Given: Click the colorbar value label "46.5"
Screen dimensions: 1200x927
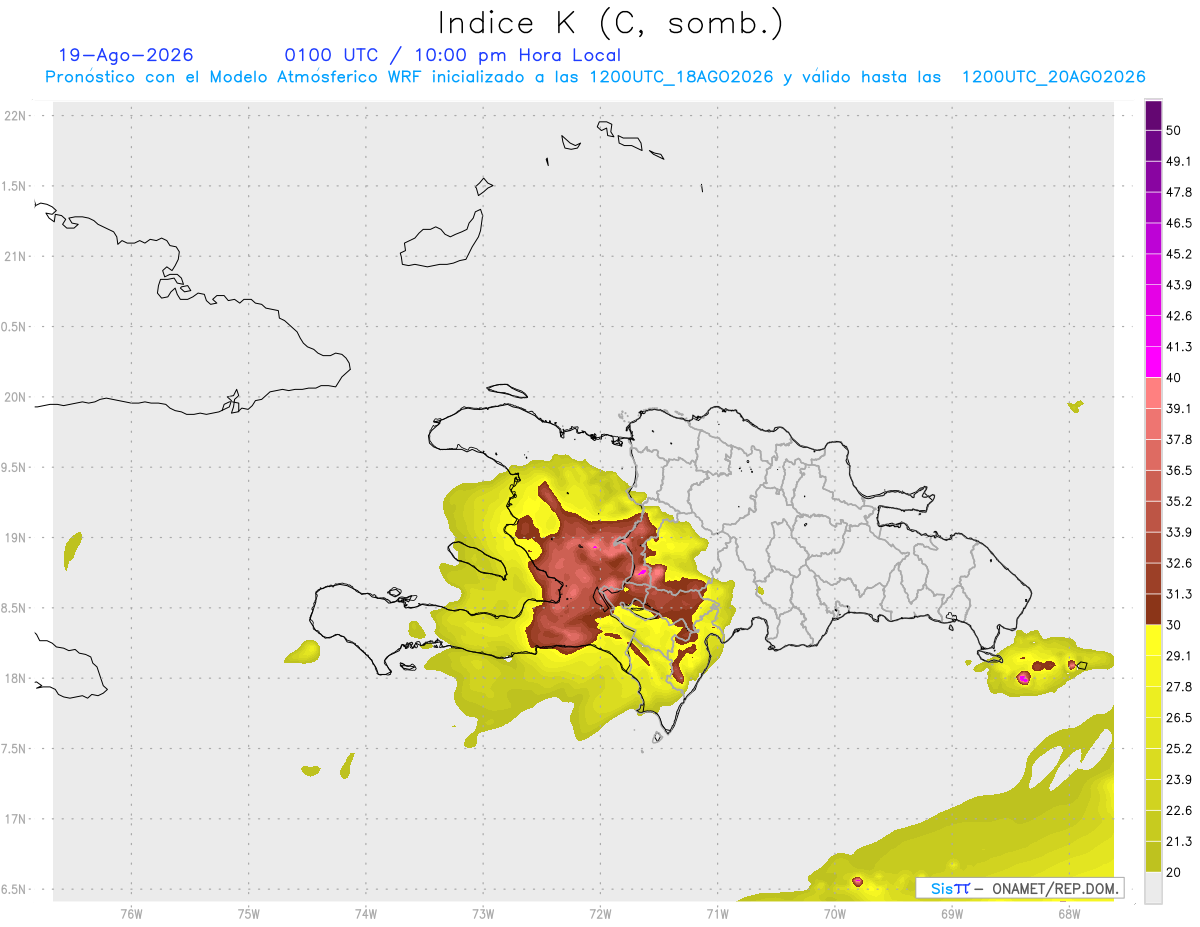Looking at the screenshot, I should coord(1179,224).
